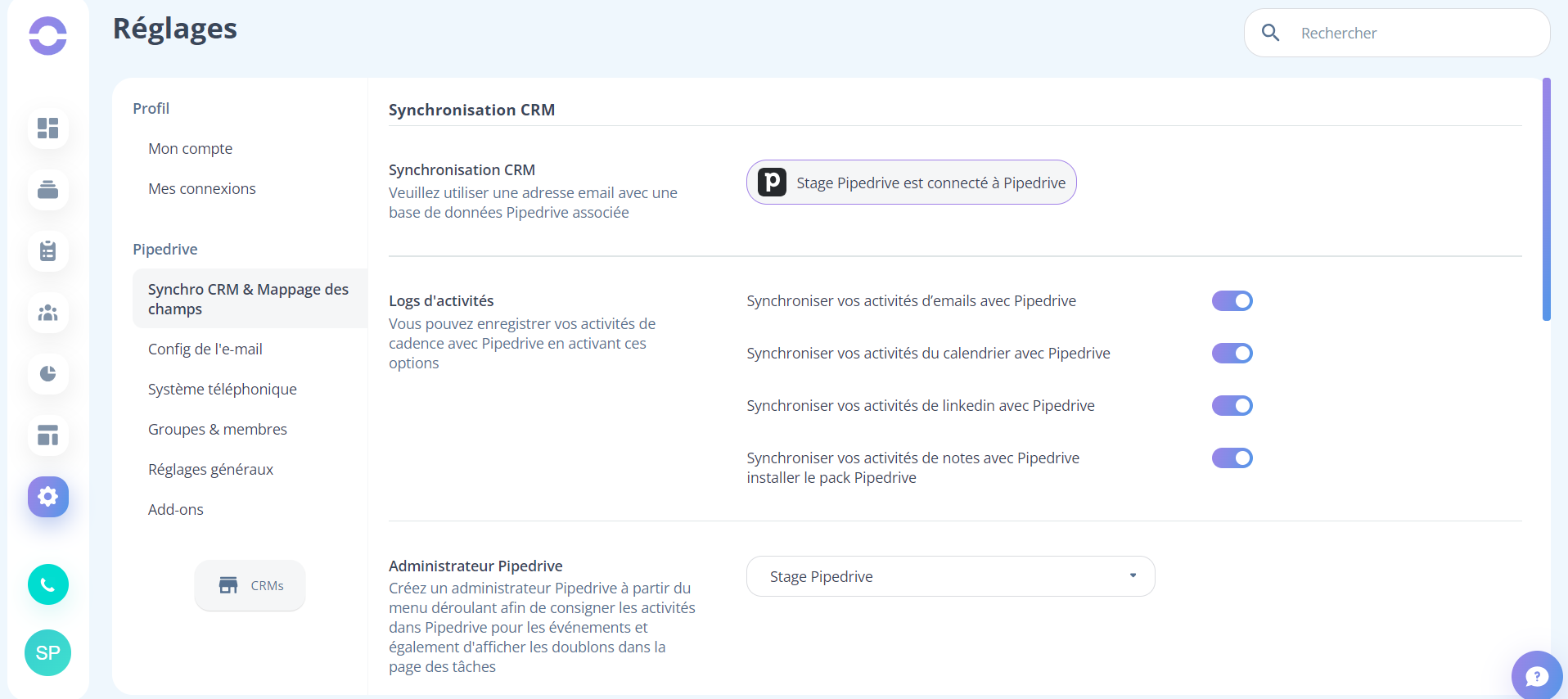This screenshot has height=699, width=1568.
Task: Open the stacked layers sidebar icon
Action: [48, 190]
